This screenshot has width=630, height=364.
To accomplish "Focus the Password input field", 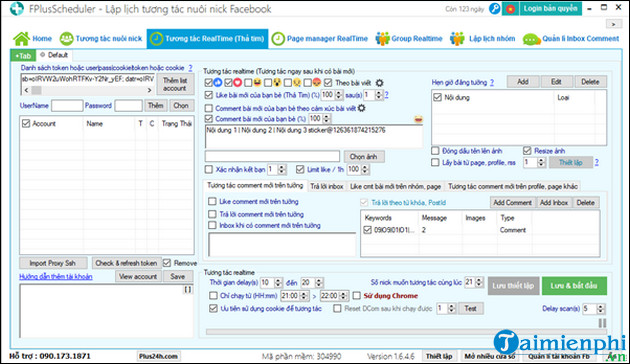I will tap(128, 106).
